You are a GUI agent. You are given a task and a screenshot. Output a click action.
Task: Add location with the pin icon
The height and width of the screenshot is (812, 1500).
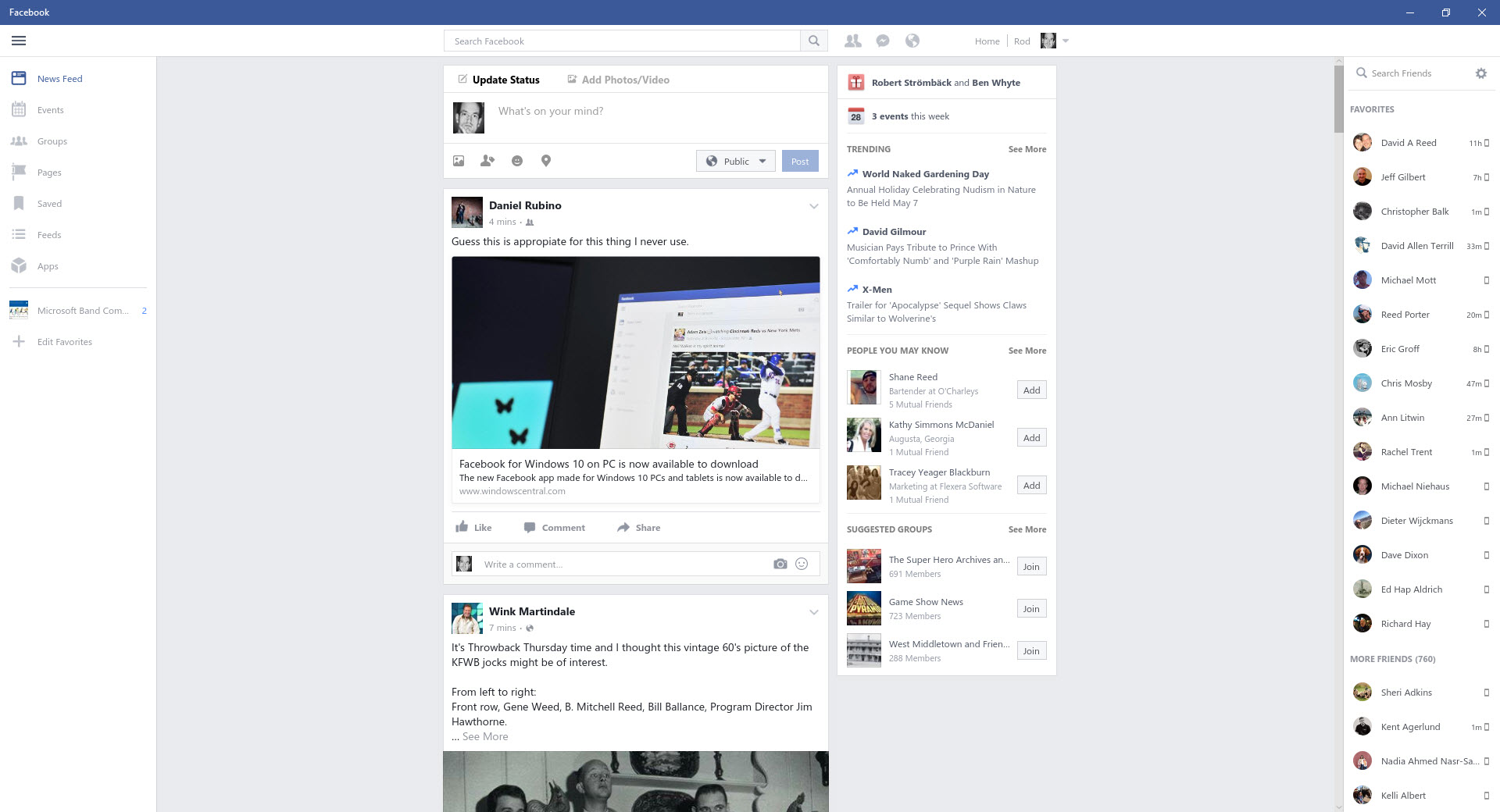pos(546,161)
